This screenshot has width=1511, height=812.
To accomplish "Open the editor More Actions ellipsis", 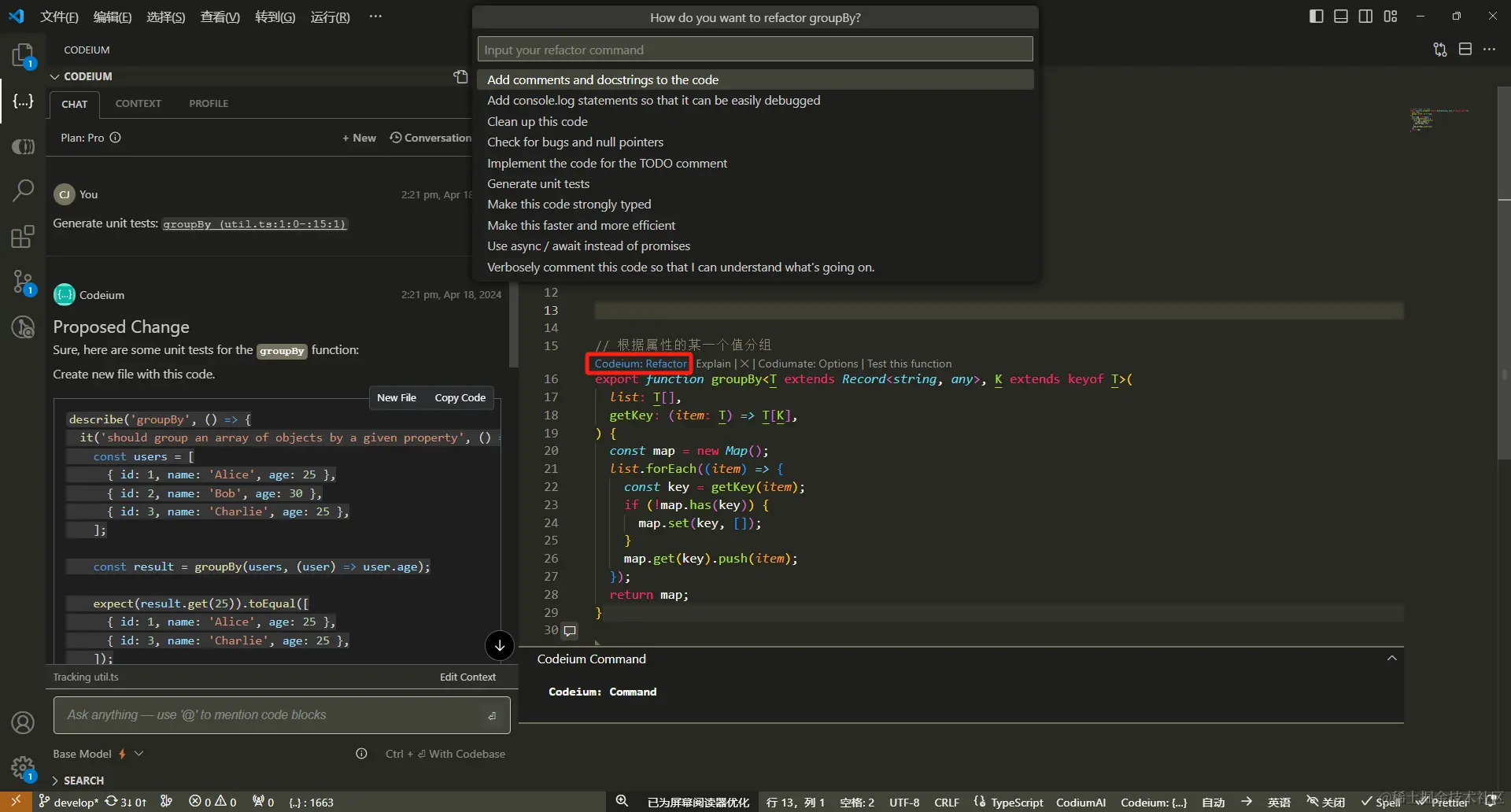I will (1490, 49).
